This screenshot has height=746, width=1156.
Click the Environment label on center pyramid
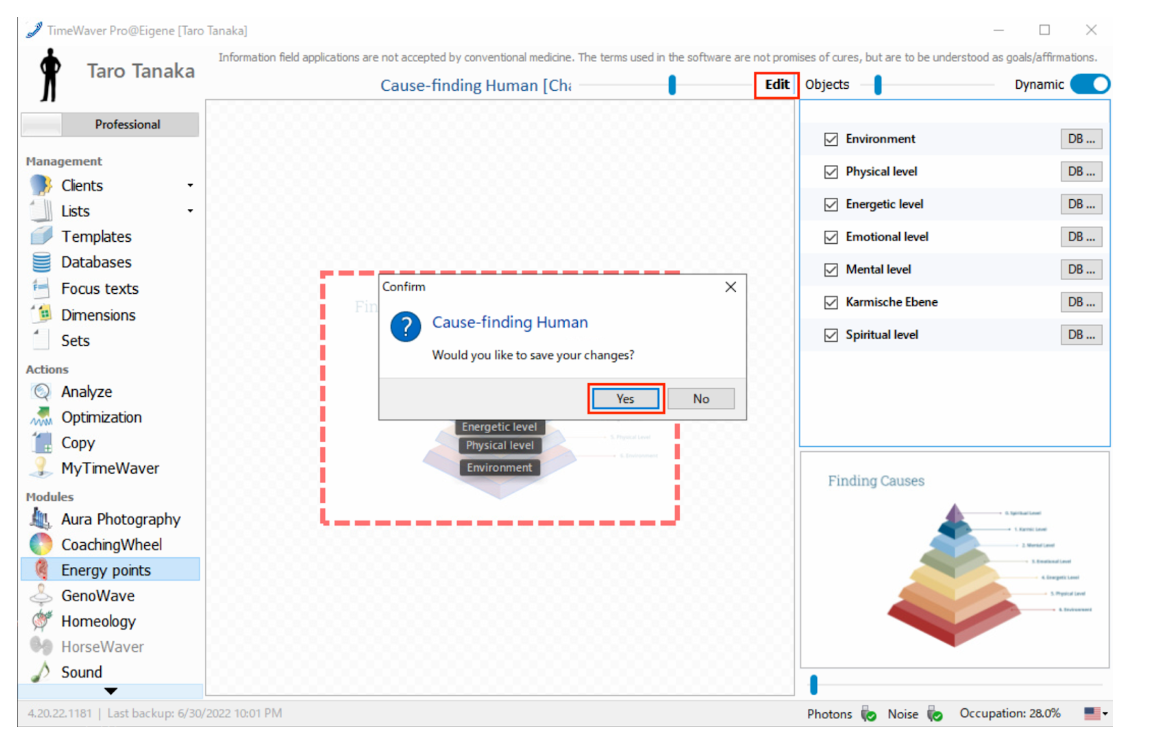[499, 467]
